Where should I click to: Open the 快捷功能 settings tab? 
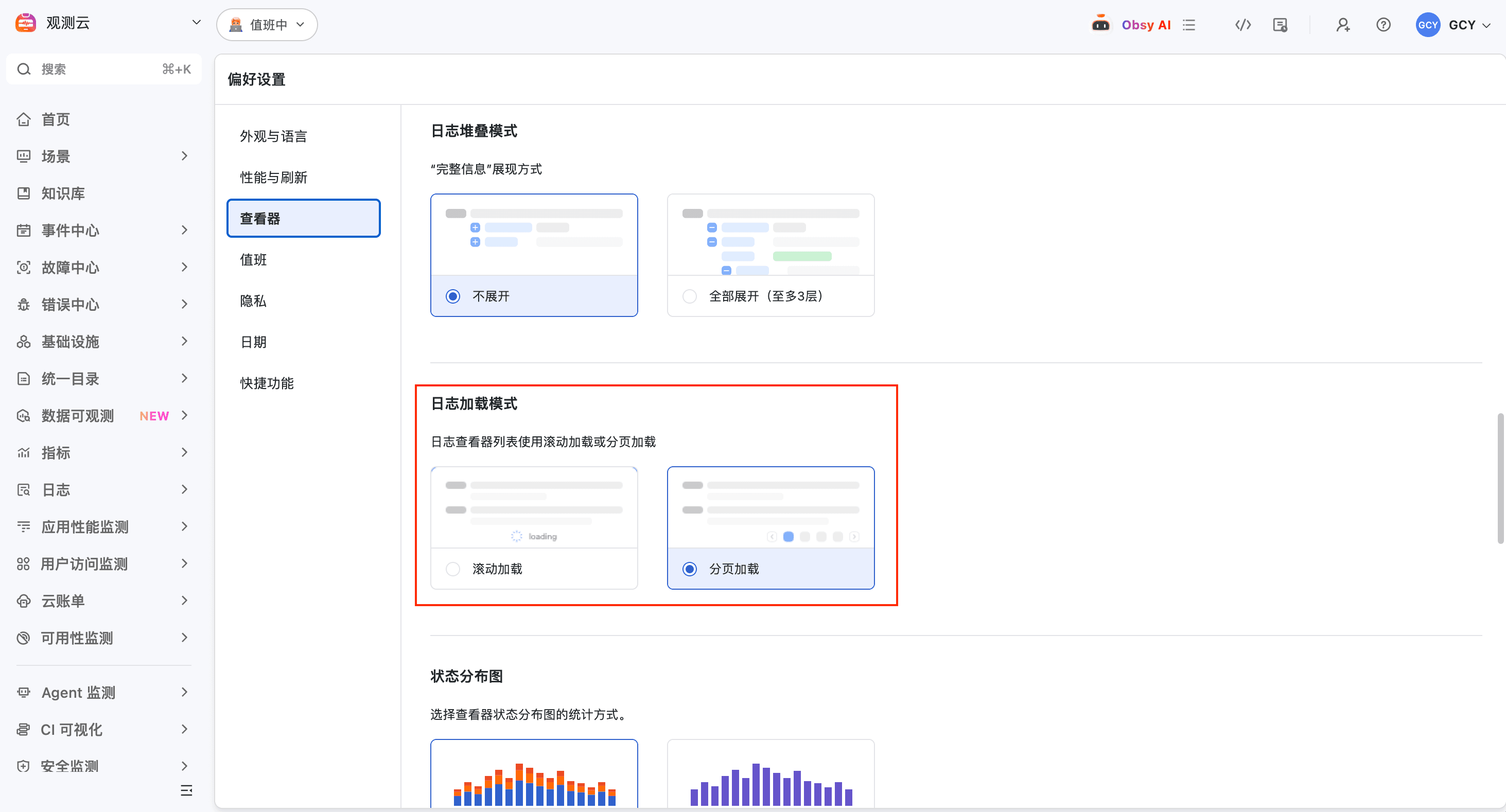coord(304,383)
